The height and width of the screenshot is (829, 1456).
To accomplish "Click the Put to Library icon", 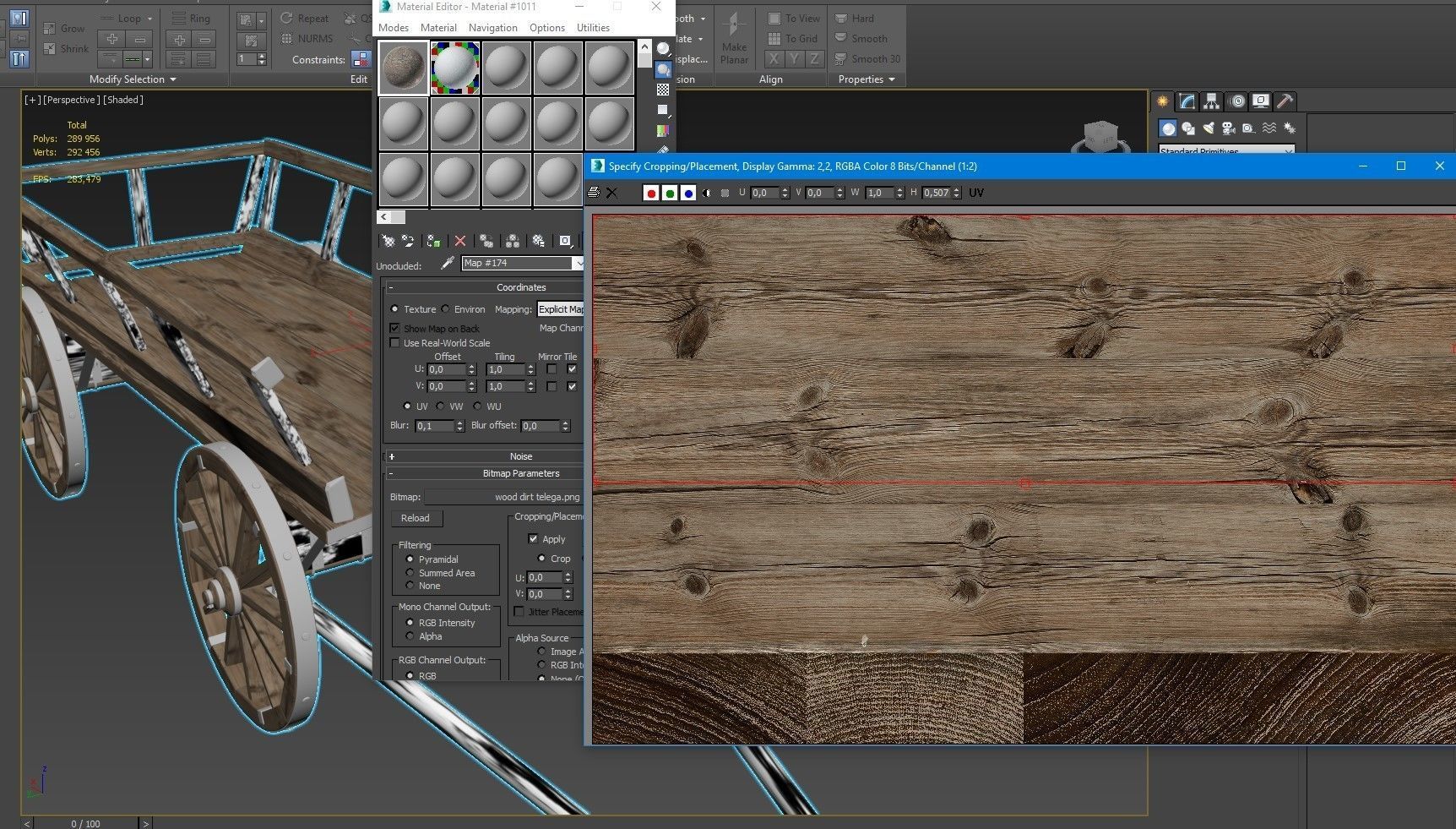I will [x=539, y=241].
